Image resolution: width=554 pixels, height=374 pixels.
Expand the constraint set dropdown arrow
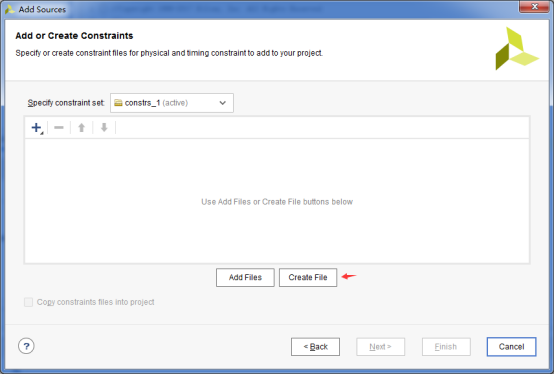[223, 103]
